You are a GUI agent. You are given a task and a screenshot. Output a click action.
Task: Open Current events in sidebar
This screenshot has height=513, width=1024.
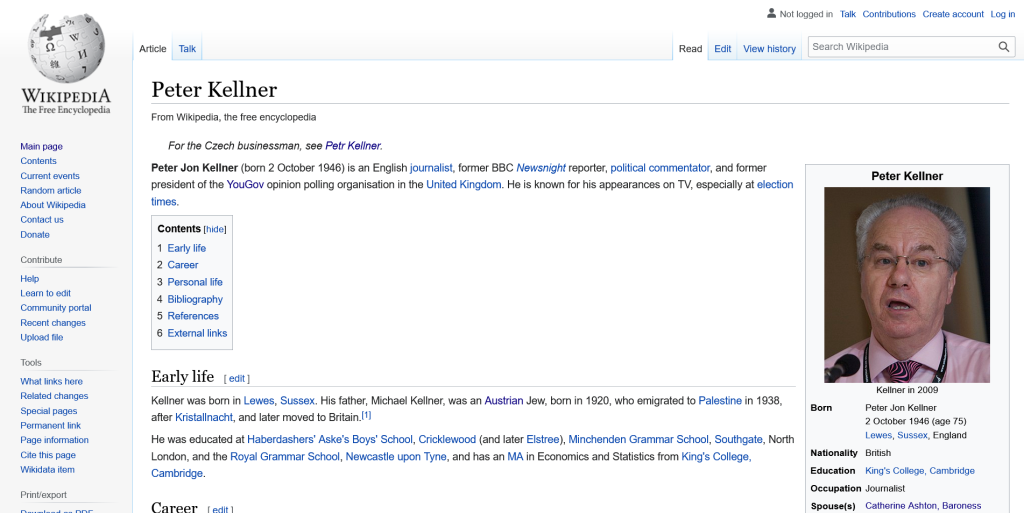[50, 176]
